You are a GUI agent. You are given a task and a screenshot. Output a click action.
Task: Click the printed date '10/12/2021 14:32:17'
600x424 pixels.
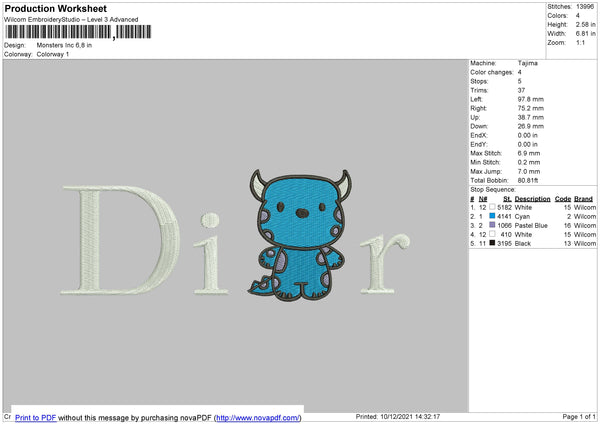410,417
